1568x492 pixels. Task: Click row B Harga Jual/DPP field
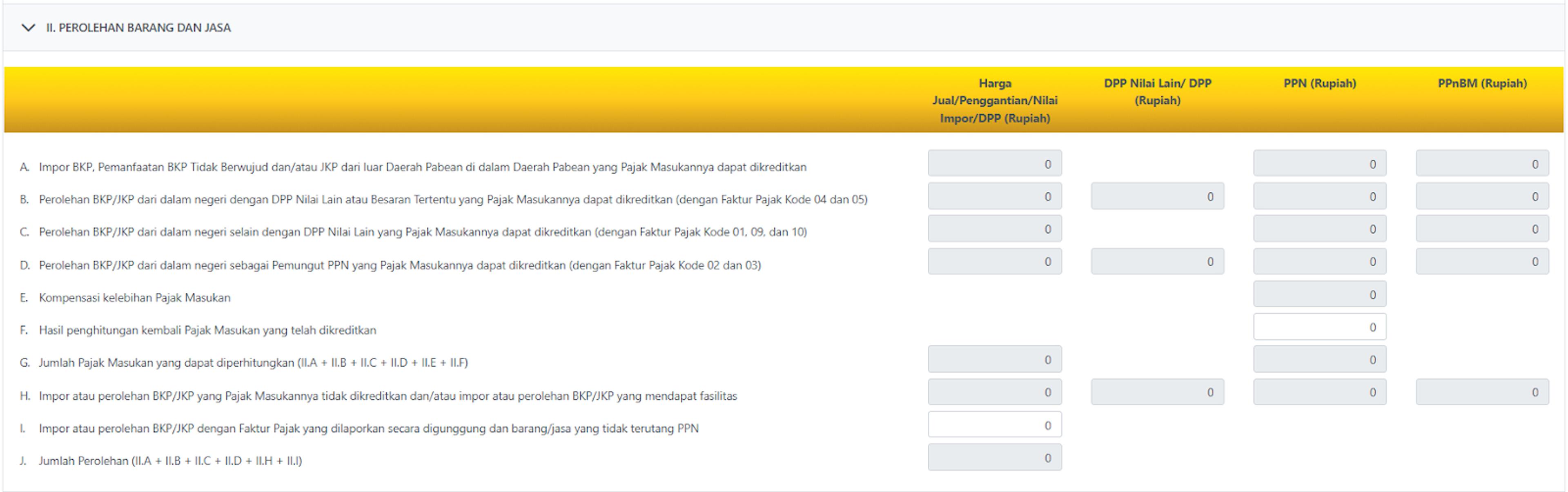[x=995, y=196]
